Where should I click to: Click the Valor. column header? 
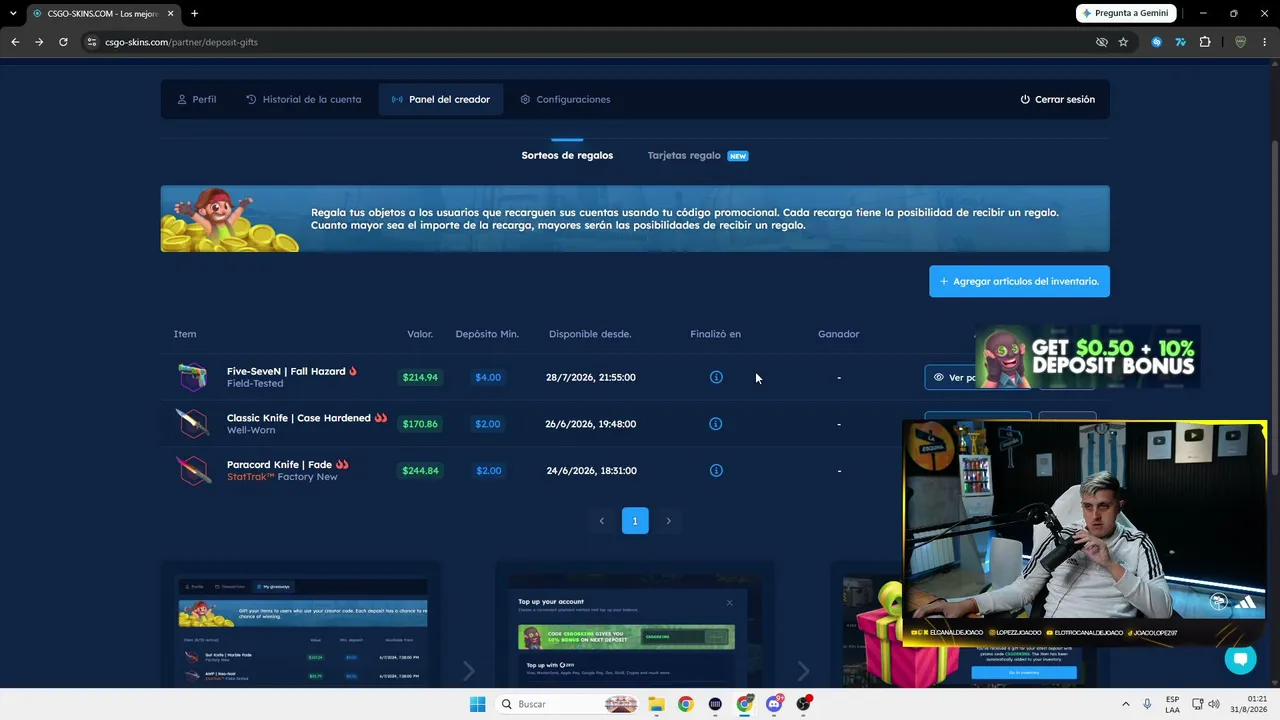click(420, 334)
